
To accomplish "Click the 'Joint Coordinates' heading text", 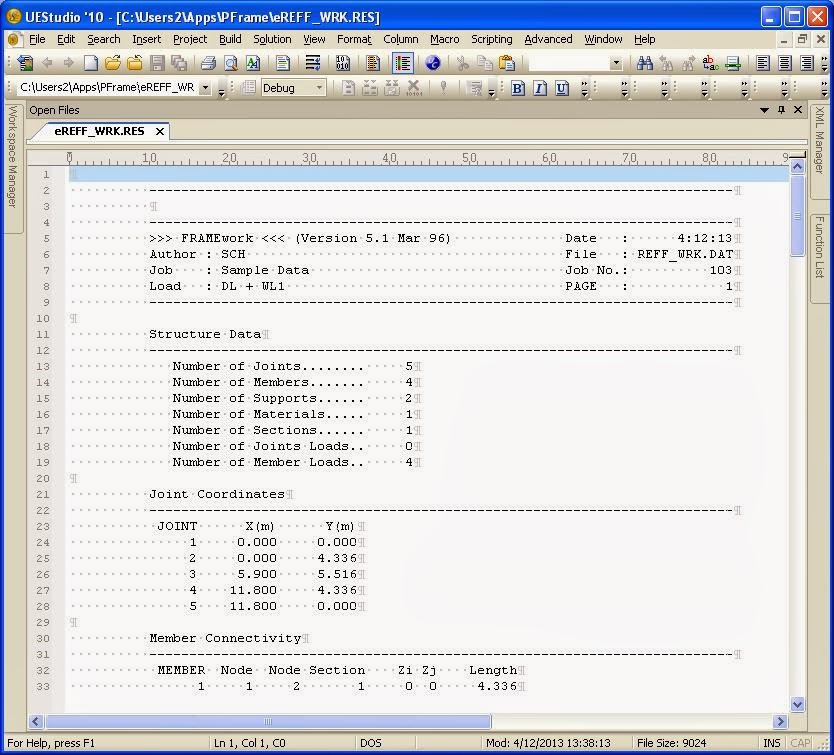I will (x=217, y=494).
